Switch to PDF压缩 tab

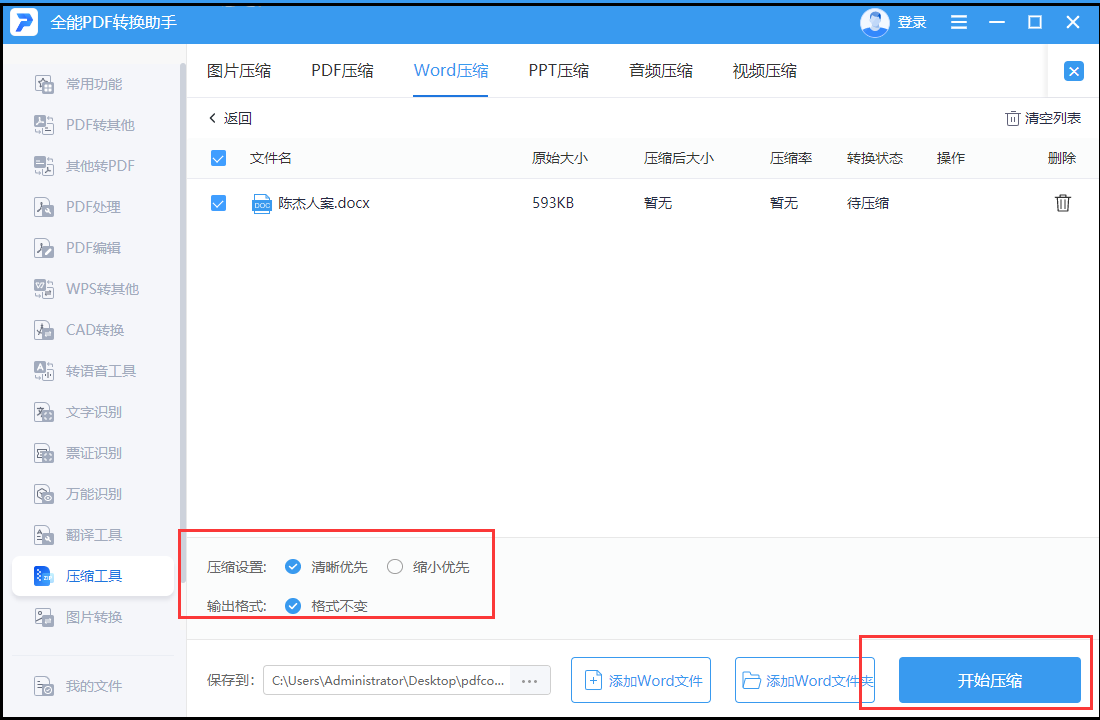(x=342, y=71)
